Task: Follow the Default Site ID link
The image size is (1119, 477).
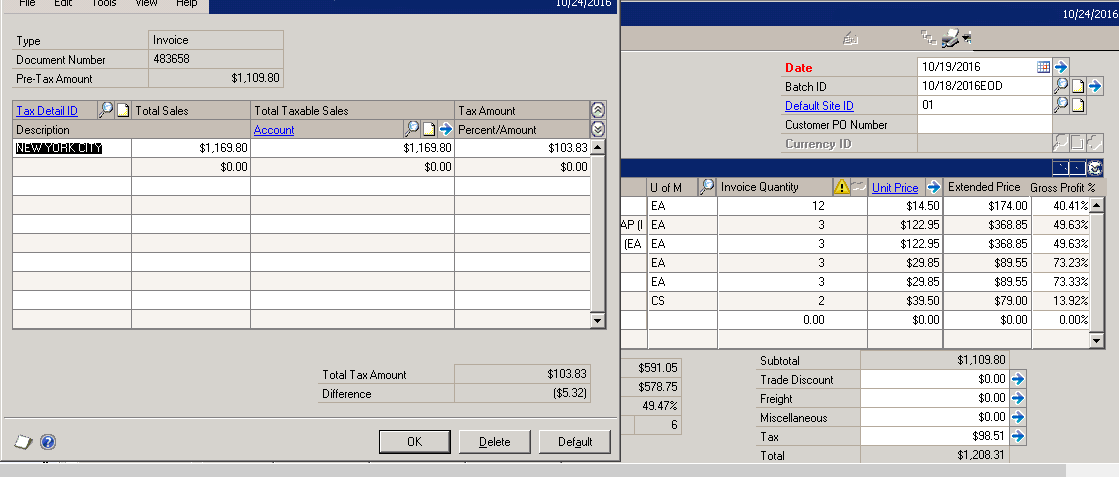Action: [x=819, y=106]
